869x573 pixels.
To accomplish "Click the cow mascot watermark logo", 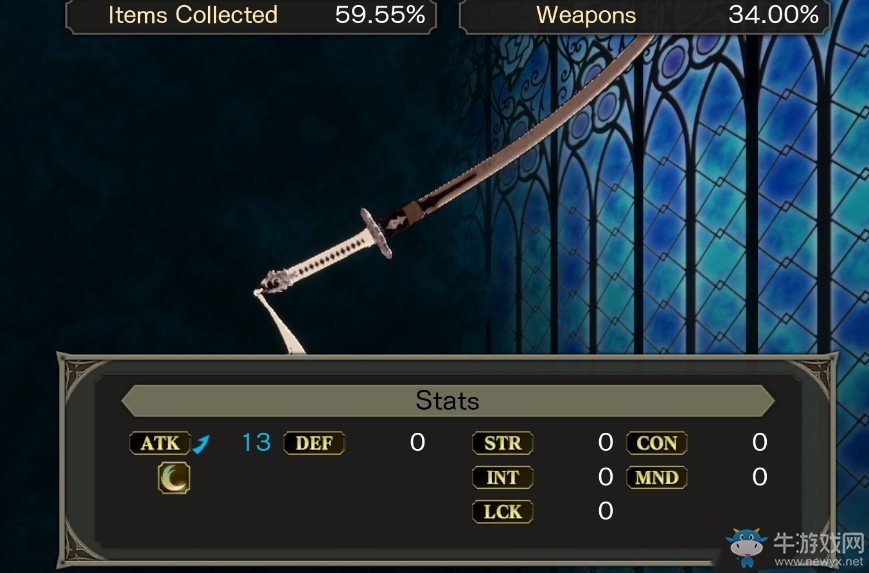I will (x=747, y=547).
